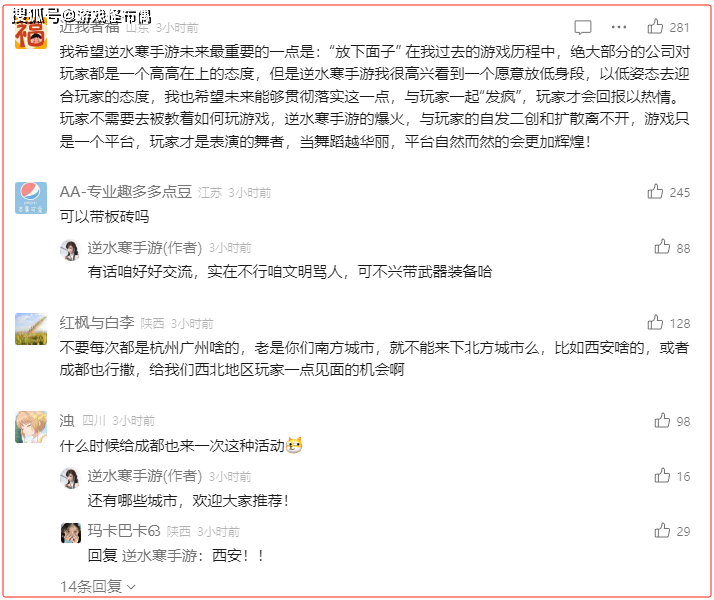This screenshot has height=600, width=714.
Task: Like AA-专业趣多多点豆's comment with 245 likes
Action: [x=655, y=192]
